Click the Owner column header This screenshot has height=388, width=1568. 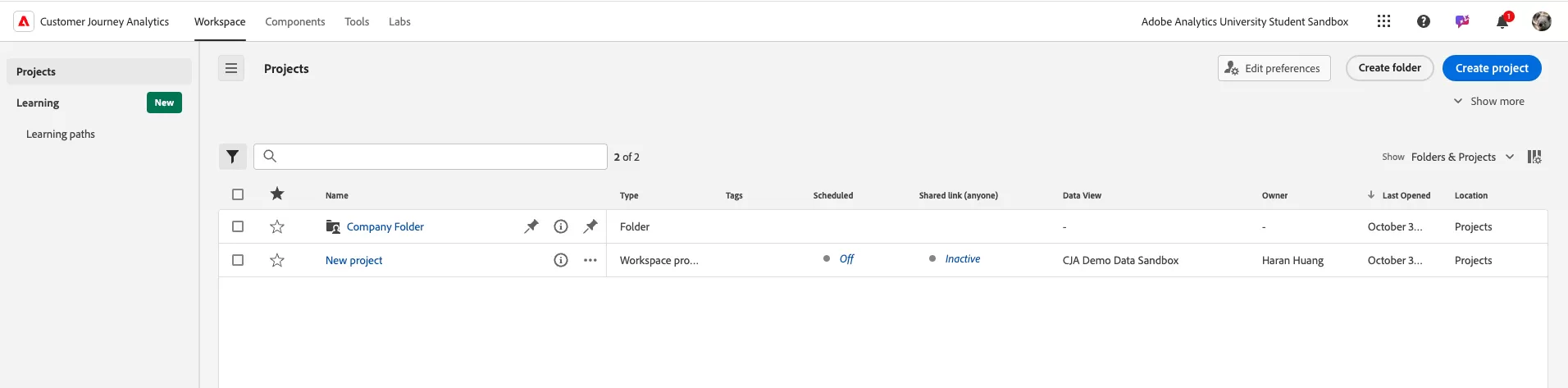coord(1274,195)
